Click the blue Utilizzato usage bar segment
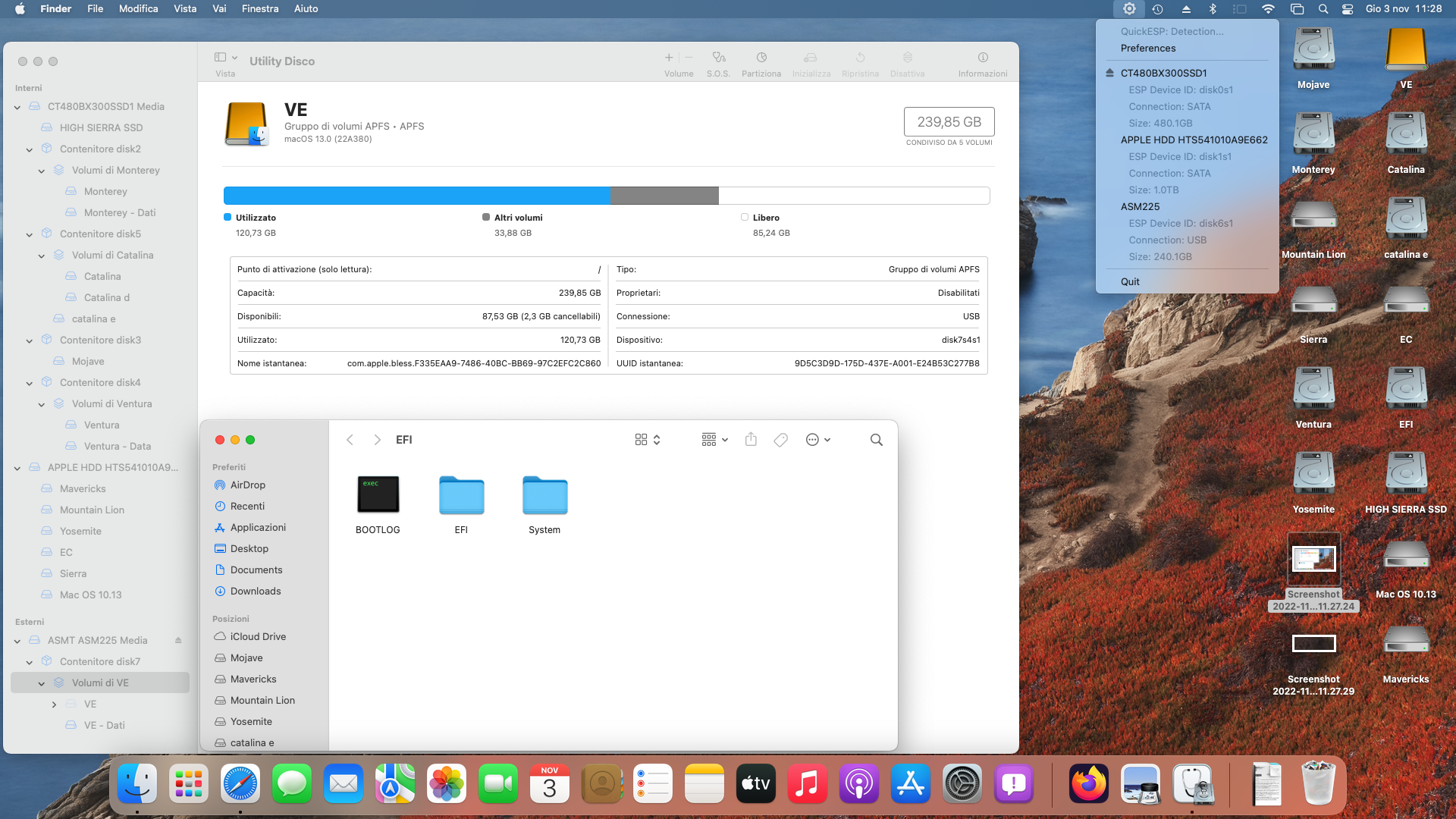The image size is (1456, 819). (417, 196)
